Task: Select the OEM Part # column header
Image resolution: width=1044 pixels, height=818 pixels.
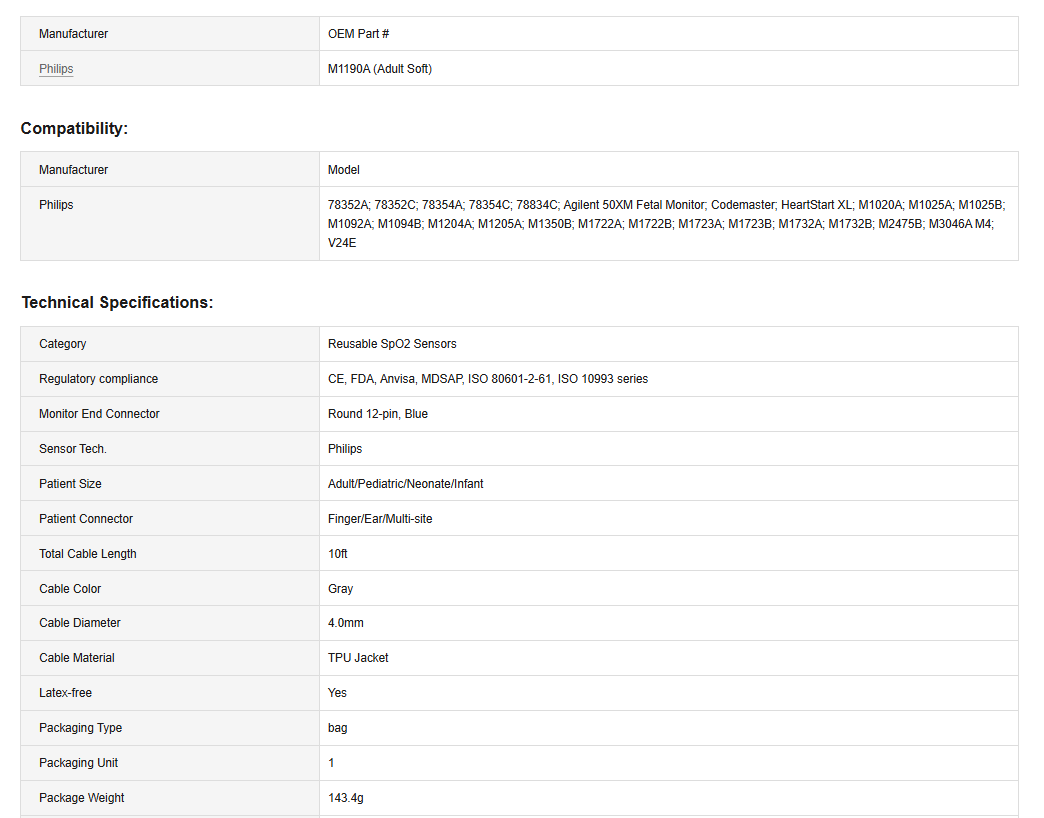Action: (x=358, y=34)
